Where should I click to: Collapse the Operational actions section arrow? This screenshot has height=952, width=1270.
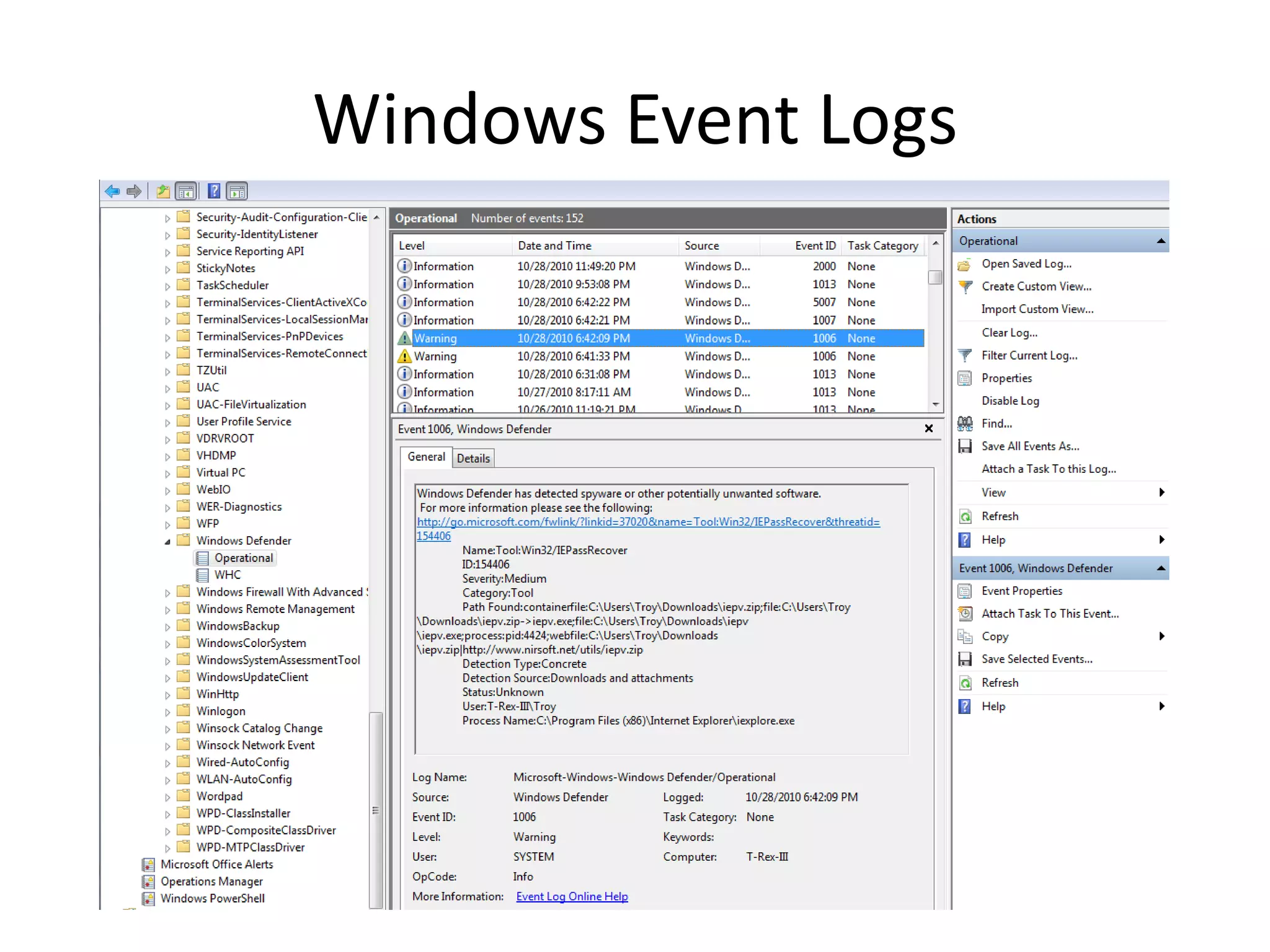point(1161,241)
